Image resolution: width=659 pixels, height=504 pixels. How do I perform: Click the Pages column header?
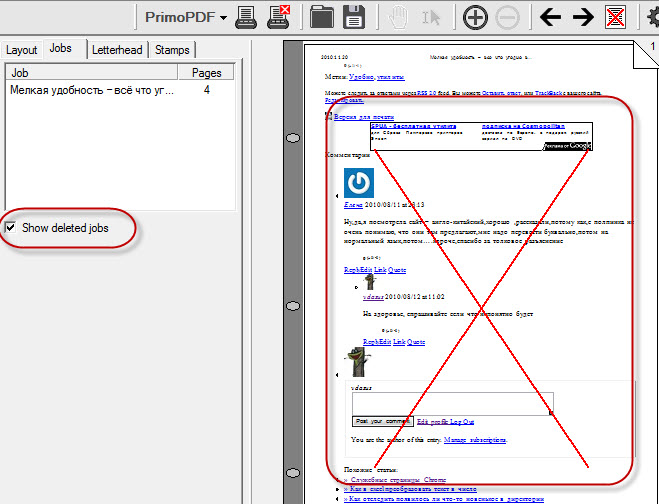point(206,73)
